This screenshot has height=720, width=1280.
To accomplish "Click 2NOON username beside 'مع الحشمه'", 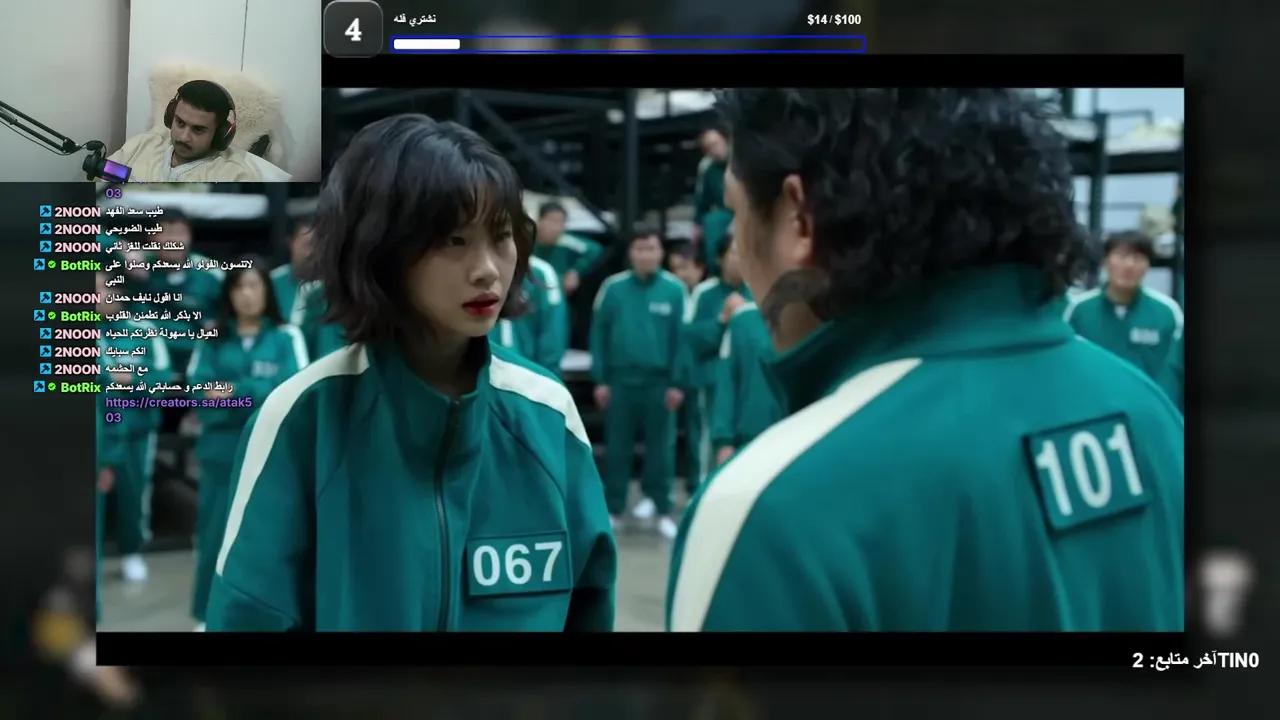I will pos(77,369).
